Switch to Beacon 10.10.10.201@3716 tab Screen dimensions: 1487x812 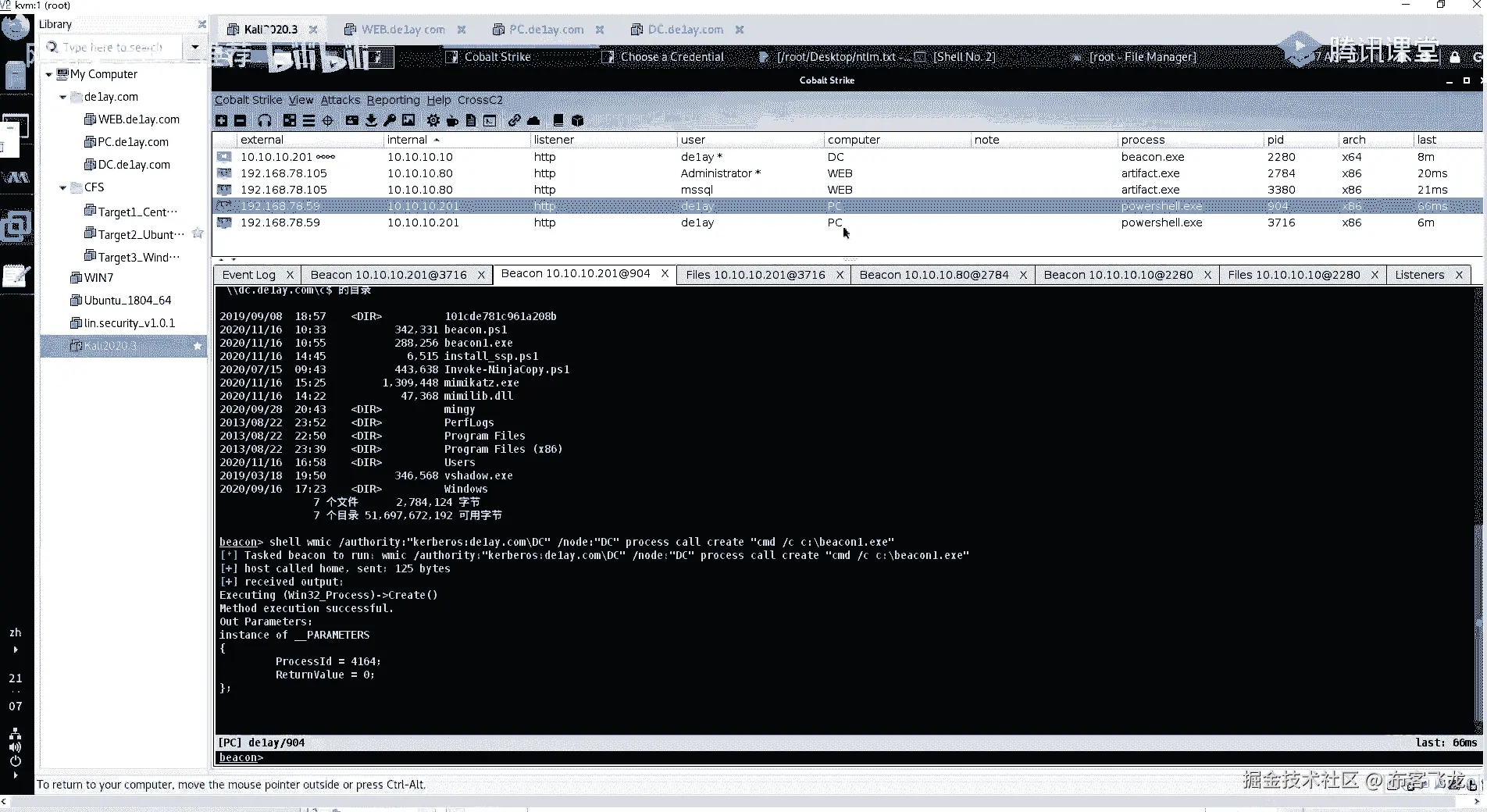point(388,275)
